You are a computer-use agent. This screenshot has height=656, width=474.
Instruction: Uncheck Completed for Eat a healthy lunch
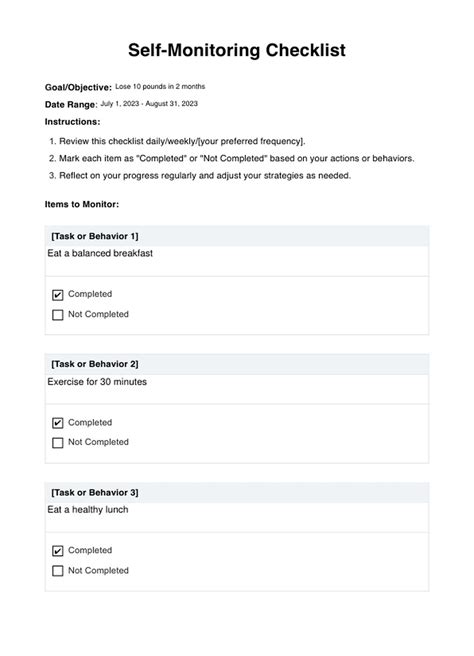click(x=57, y=551)
